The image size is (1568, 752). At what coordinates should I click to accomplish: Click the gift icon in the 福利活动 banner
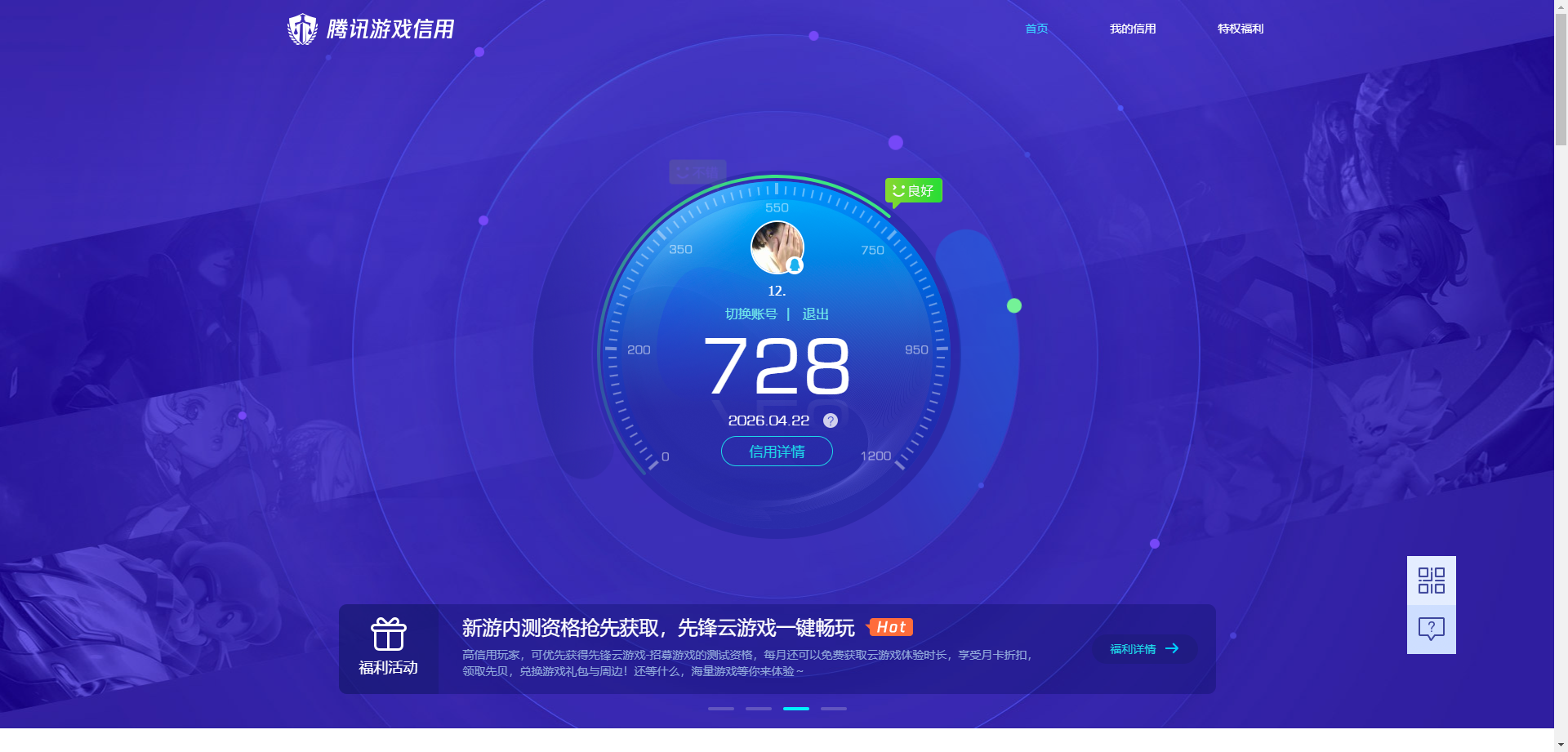click(388, 634)
